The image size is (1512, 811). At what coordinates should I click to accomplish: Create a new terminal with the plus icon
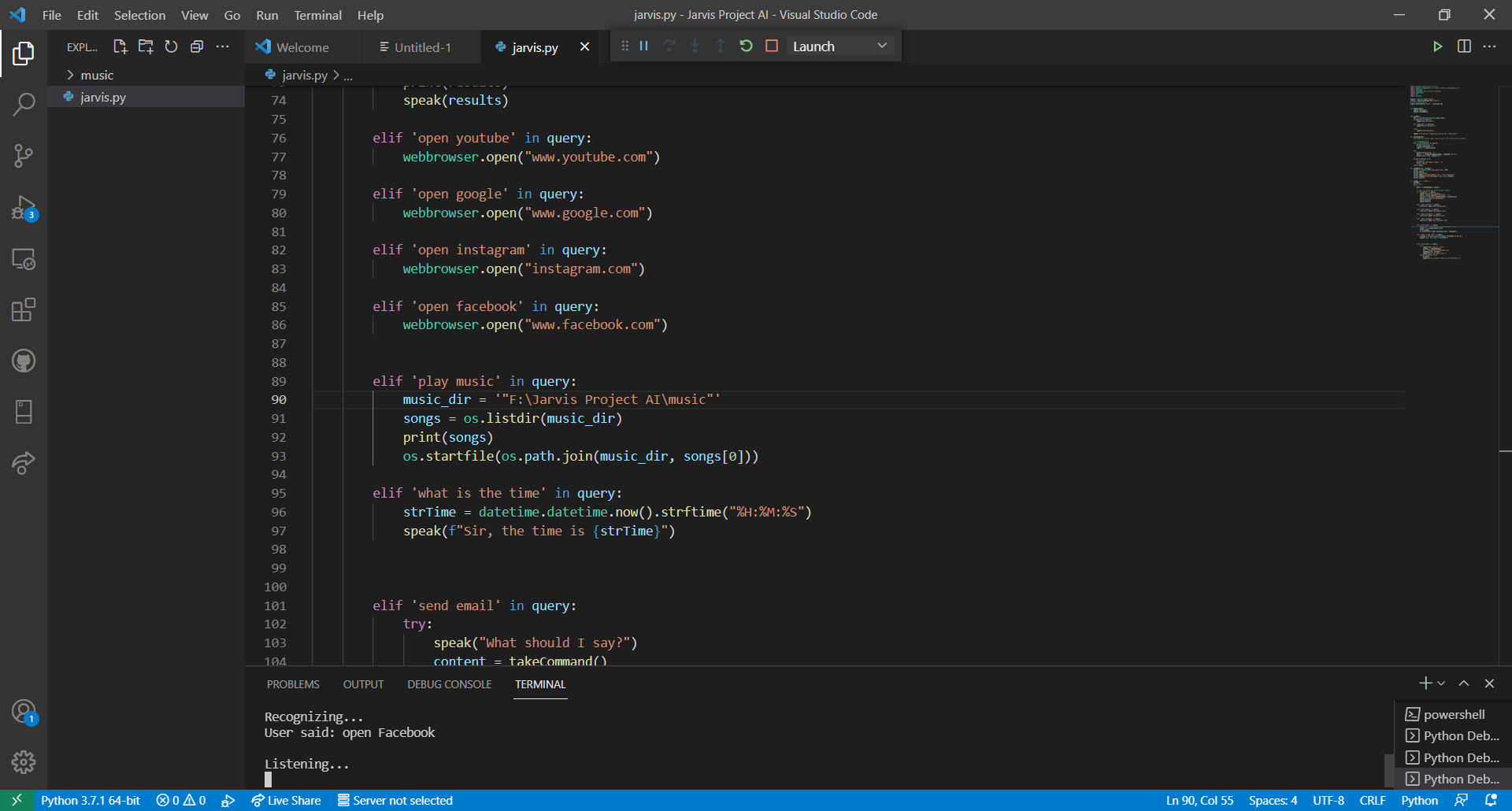pyautogui.click(x=1424, y=683)
